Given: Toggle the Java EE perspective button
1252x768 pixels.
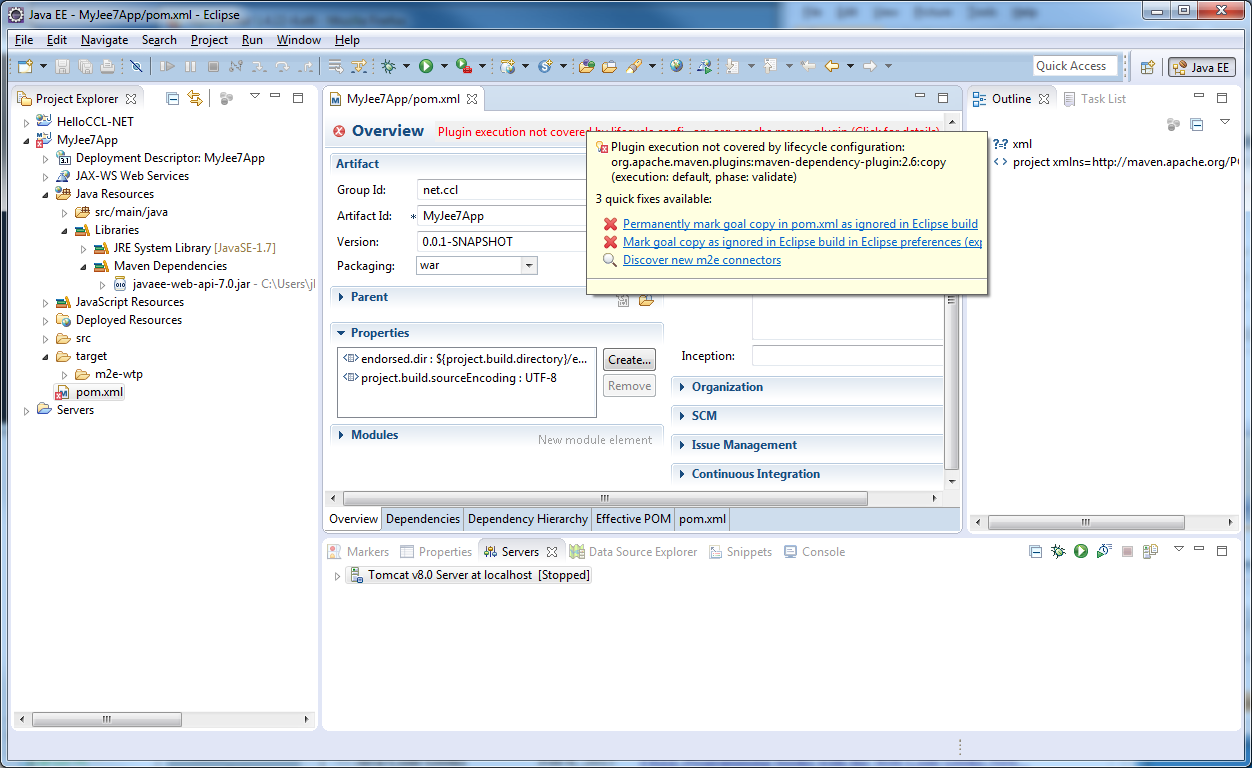Looking at the screenshot, I should coord(1201,67).
